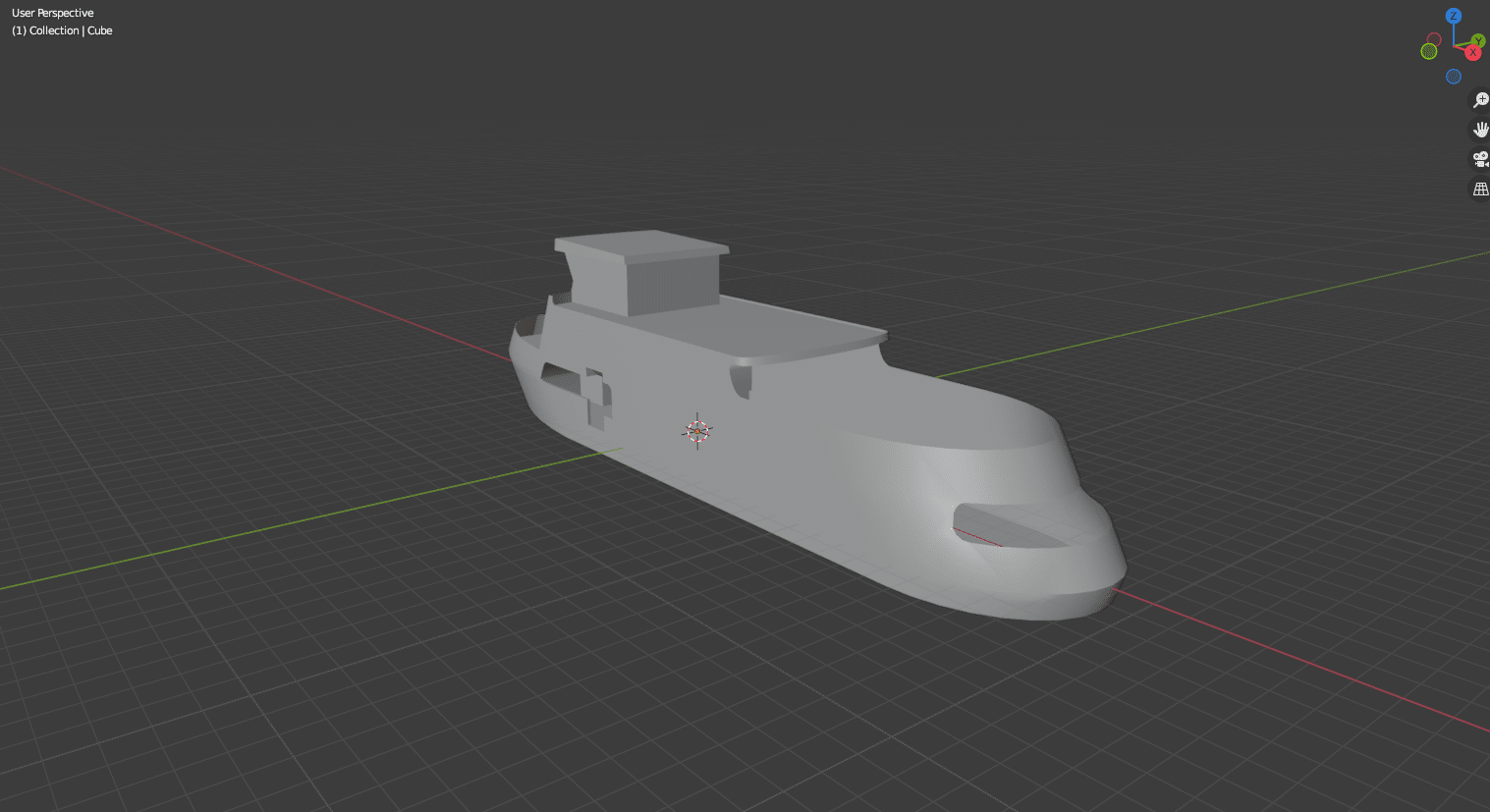Click the oval recess on the bow
This screenshot has height=812, width=1490.
[x=1007, y=525]
